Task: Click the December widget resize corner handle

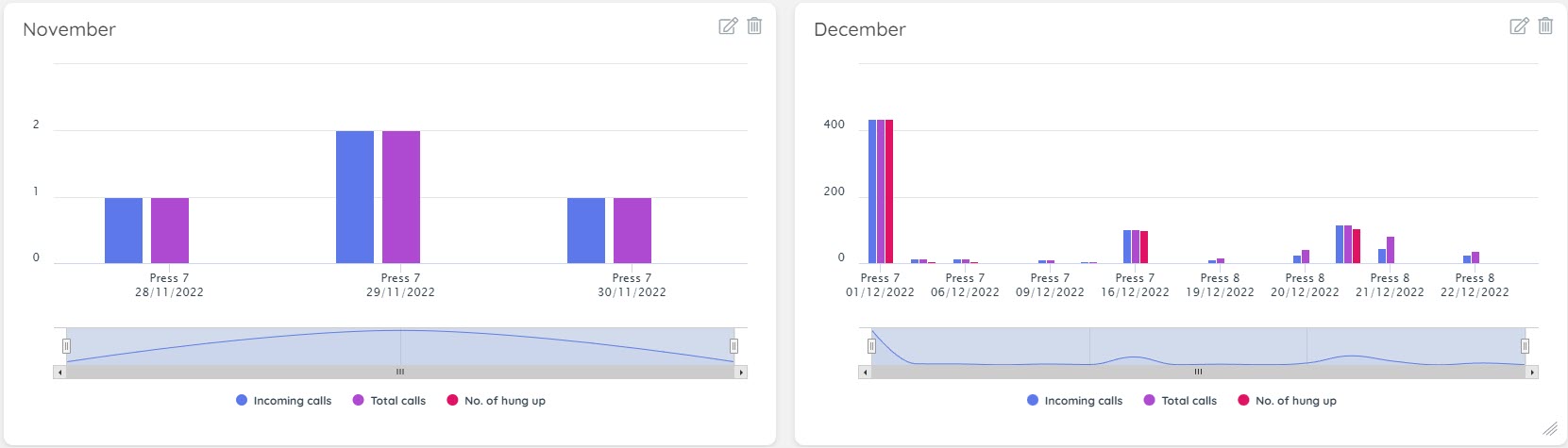Action: (x=1549, y=428)
